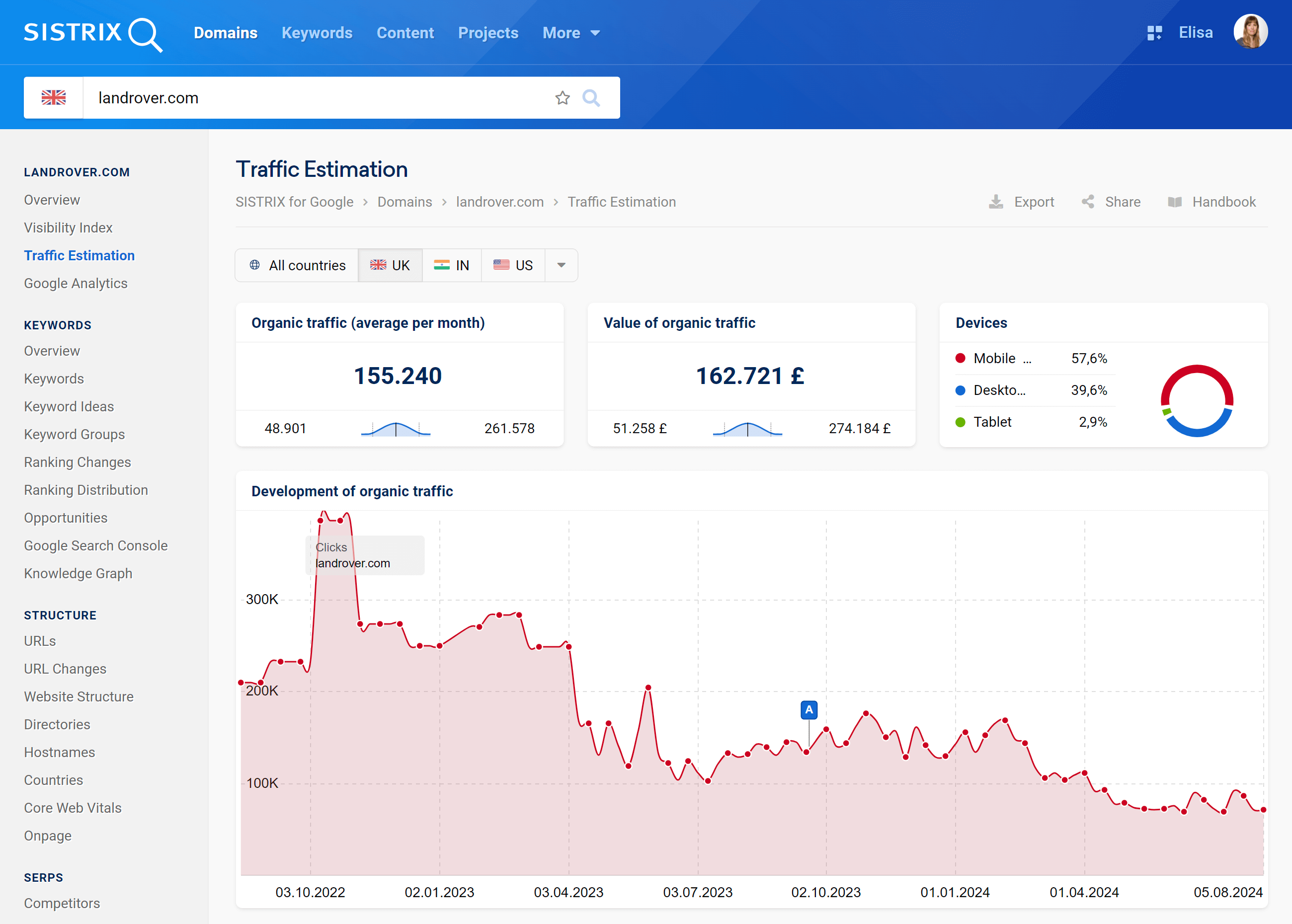
Task: Open Hostnames in sidebar
Action: coord(59,753)
